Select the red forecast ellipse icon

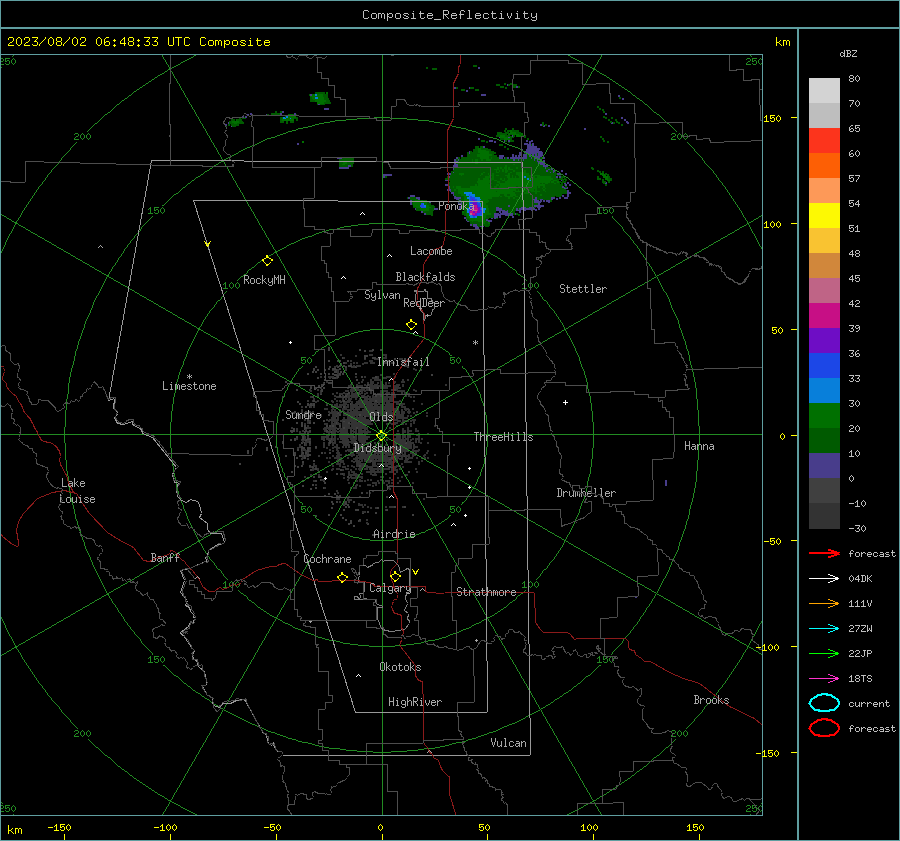point(824,728)
